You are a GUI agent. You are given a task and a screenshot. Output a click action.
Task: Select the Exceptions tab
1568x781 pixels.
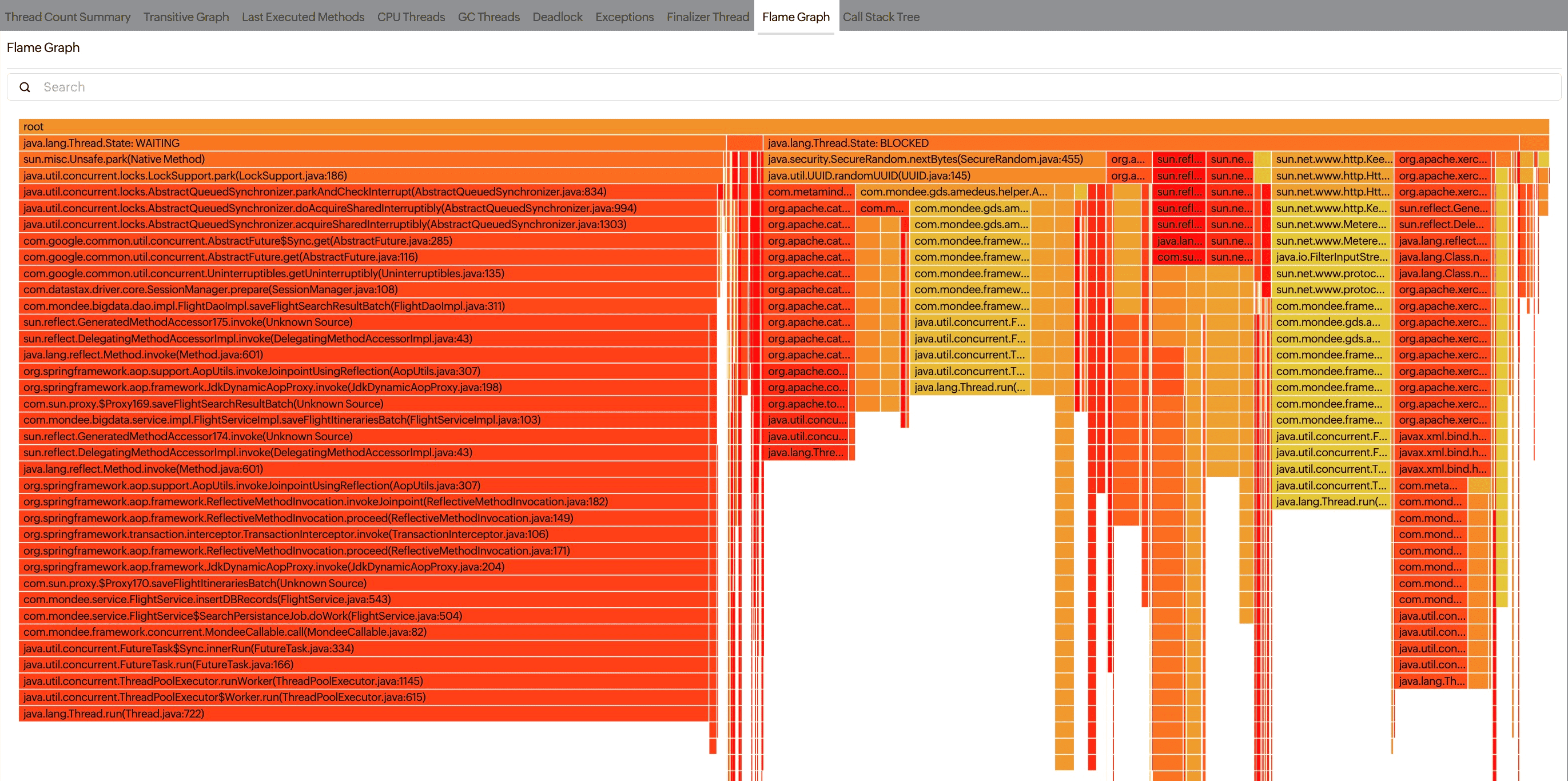tap(624, 17)
